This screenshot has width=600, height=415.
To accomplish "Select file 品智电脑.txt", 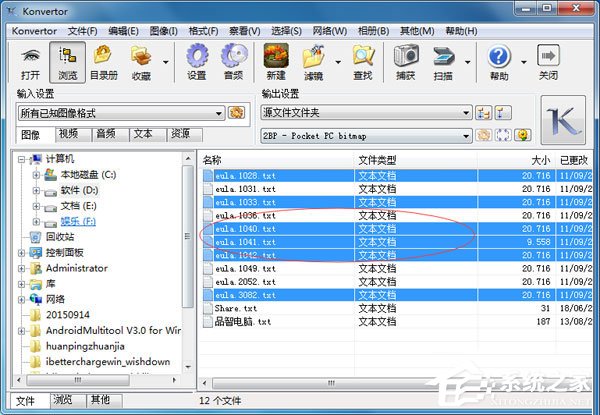I will click(396, 322).
